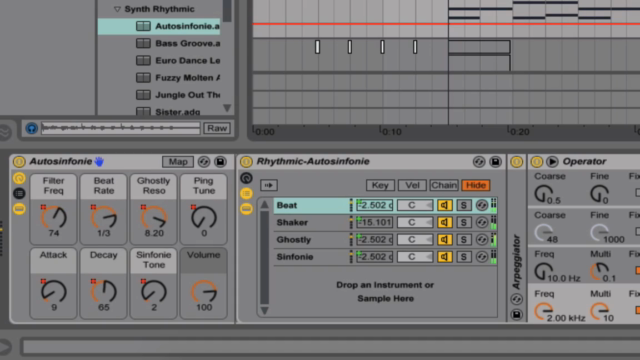Solo the Beat chain

[463, 205]
